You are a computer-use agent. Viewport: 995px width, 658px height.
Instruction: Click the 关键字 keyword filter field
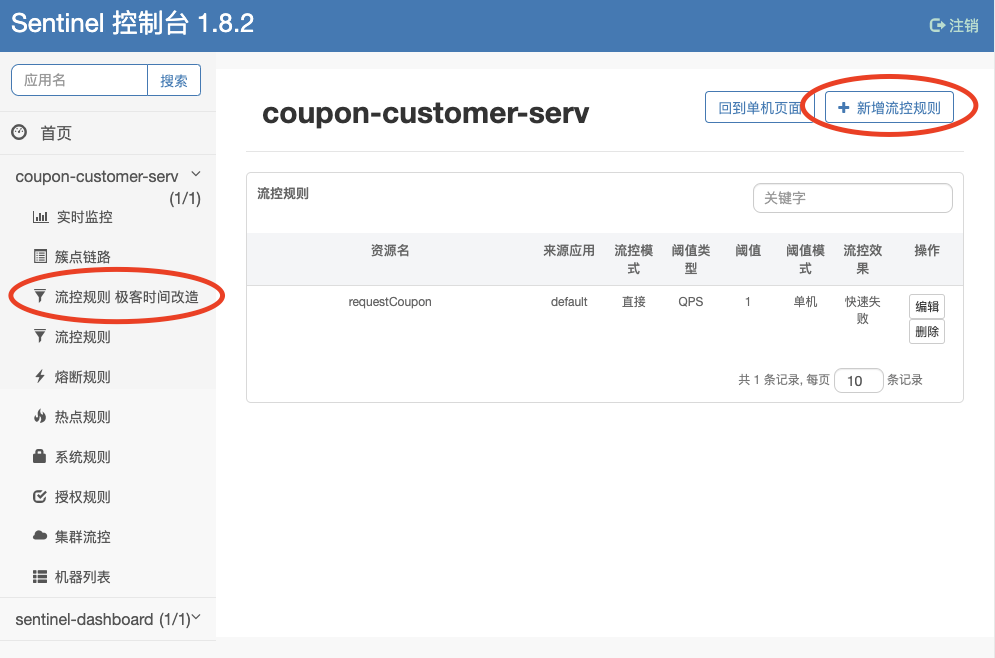(852, 198)
